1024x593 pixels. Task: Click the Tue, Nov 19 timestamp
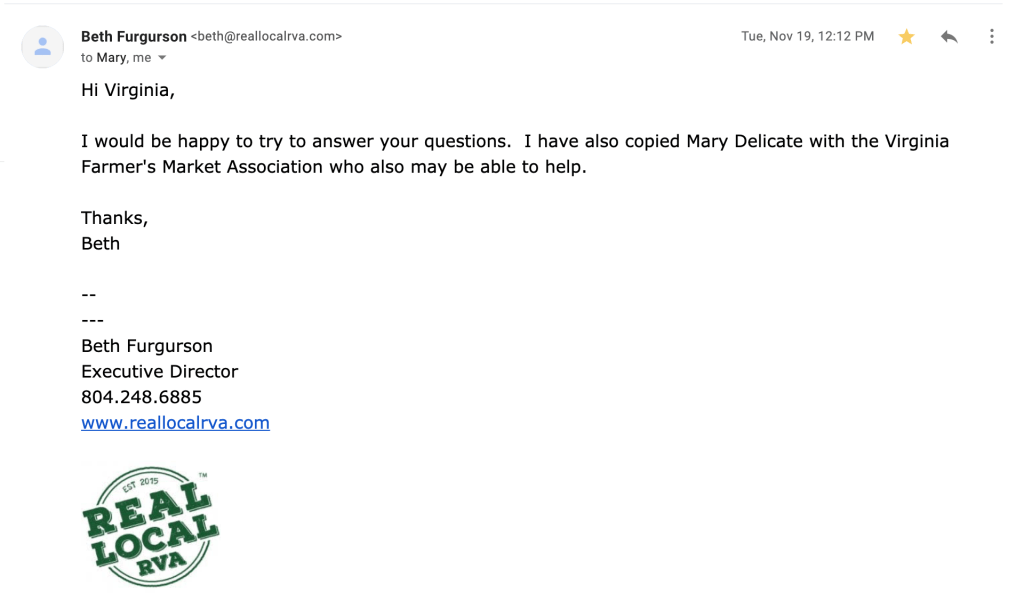[x=807, y=36]
